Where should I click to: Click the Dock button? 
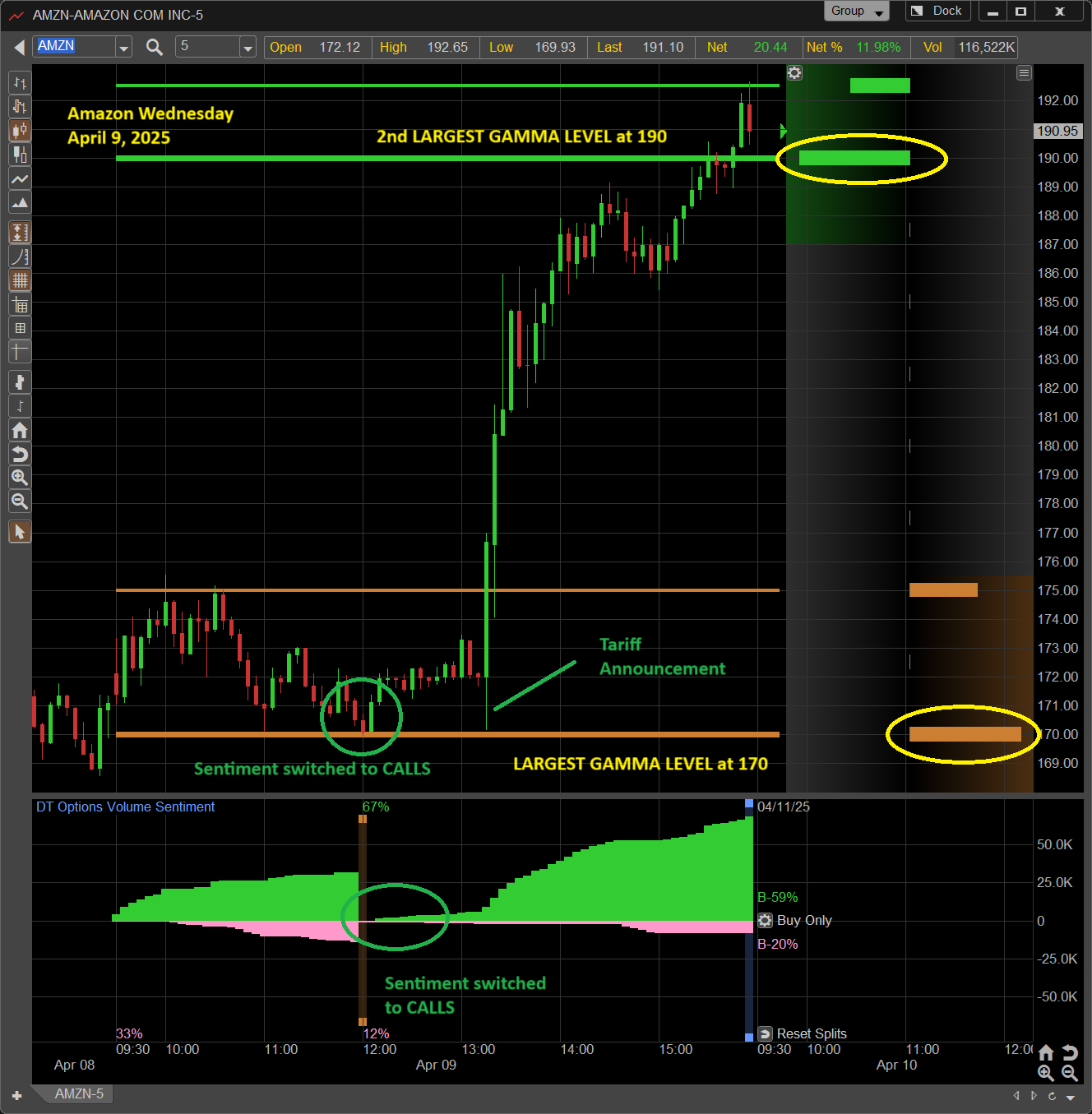click(x=937, y=11)
